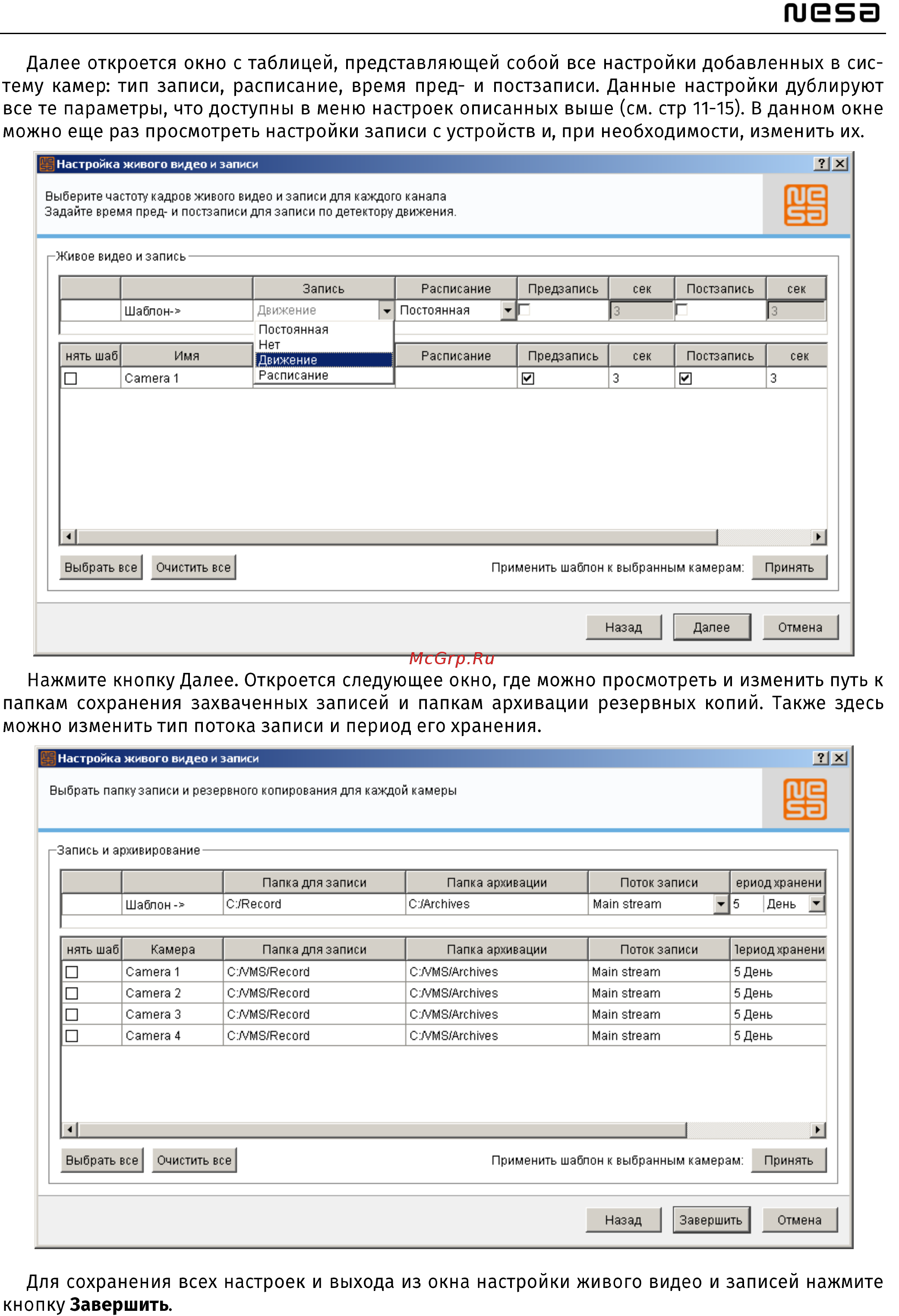Click the Камера column header in the lower dialog's table

coord(173,950)
